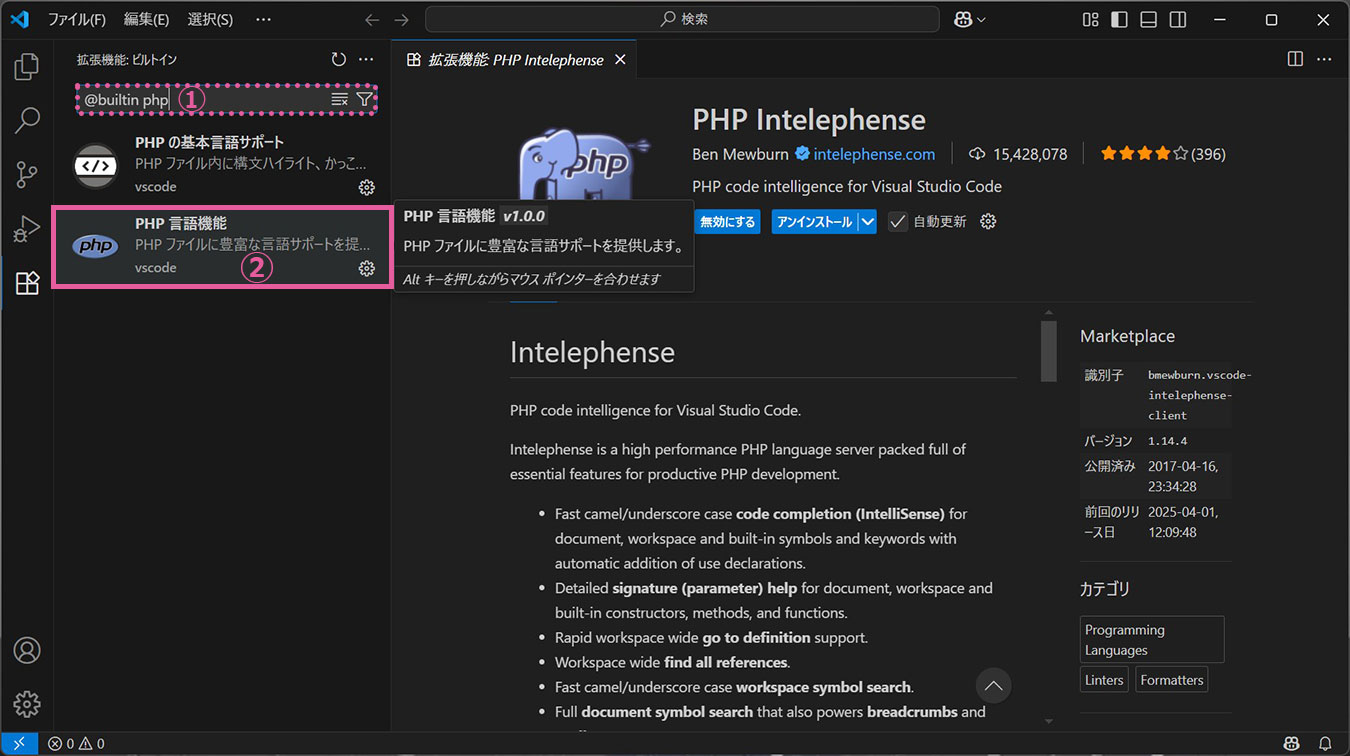
Task: Toggle the primary side bar
Action: [1120, 19]
